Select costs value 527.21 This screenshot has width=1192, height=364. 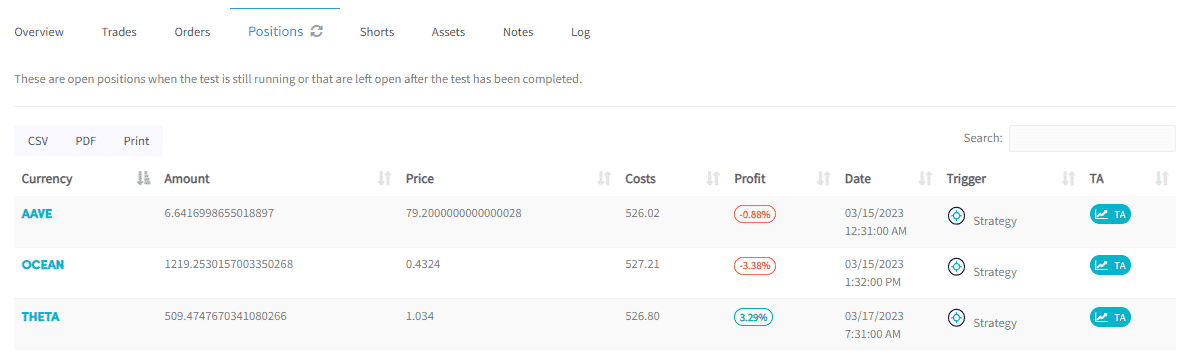pyautogui.click(x=642, y=264)
